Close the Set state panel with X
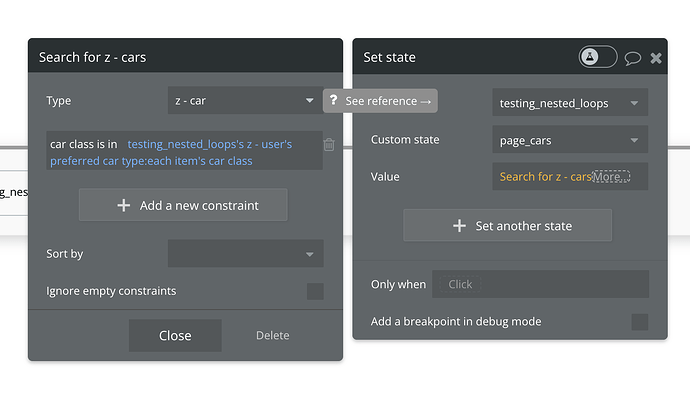Screen dimensions: 690x400 tap(656, 58)
